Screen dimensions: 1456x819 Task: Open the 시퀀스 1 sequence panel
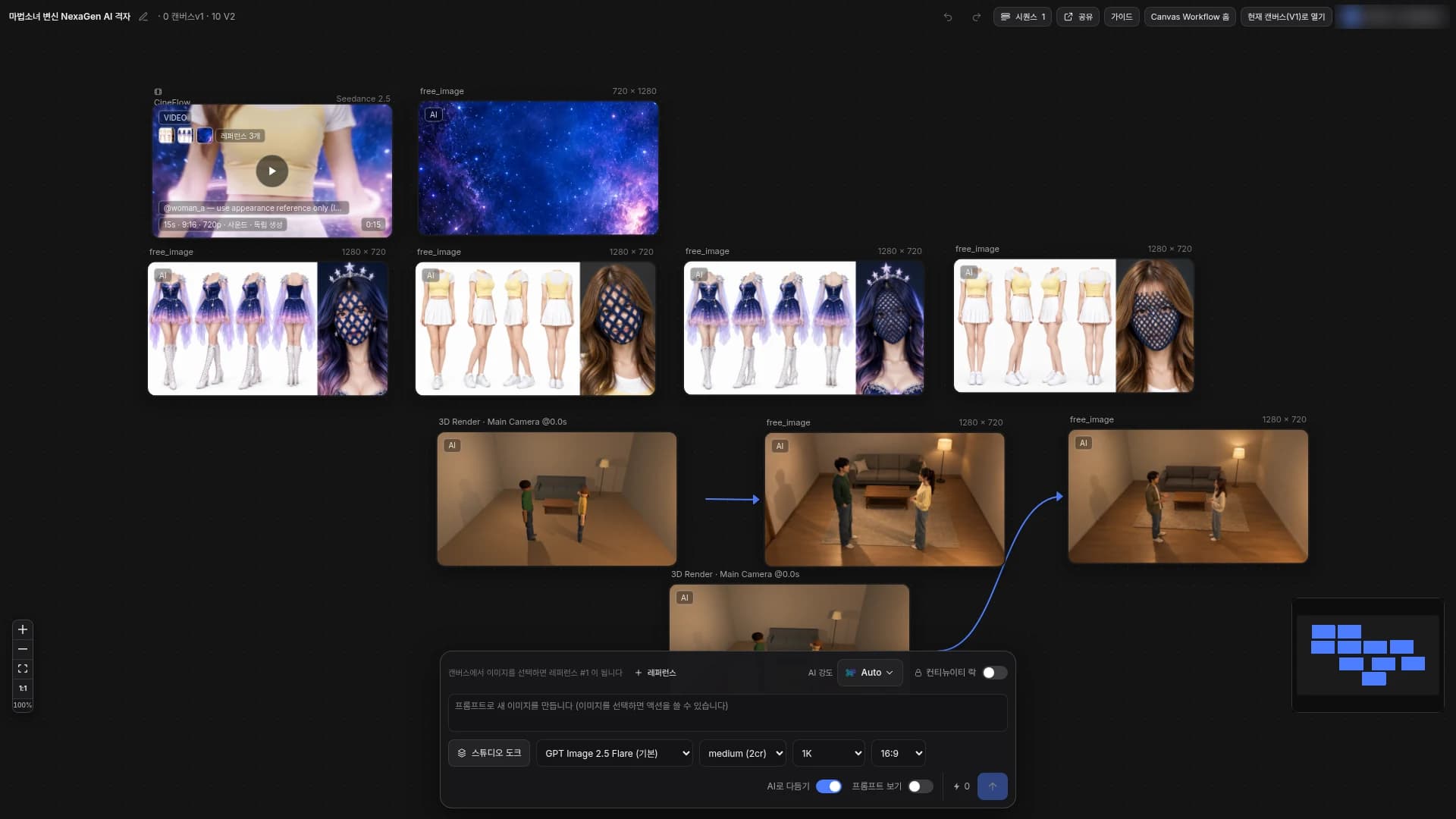(x=1022, y=17)
